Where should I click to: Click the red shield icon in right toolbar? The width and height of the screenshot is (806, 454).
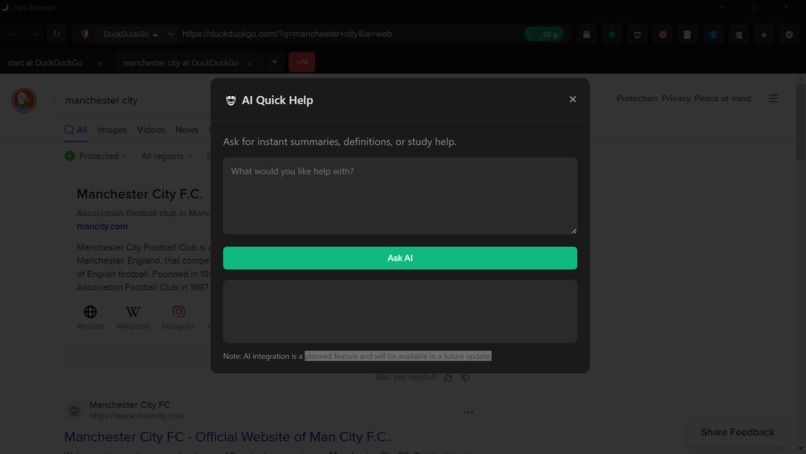(663, 34)
